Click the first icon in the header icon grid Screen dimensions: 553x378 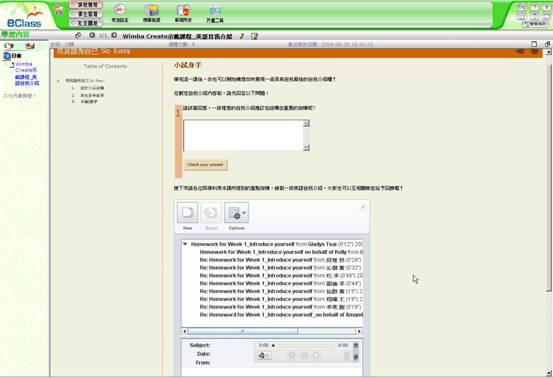[x=522, y=7]
